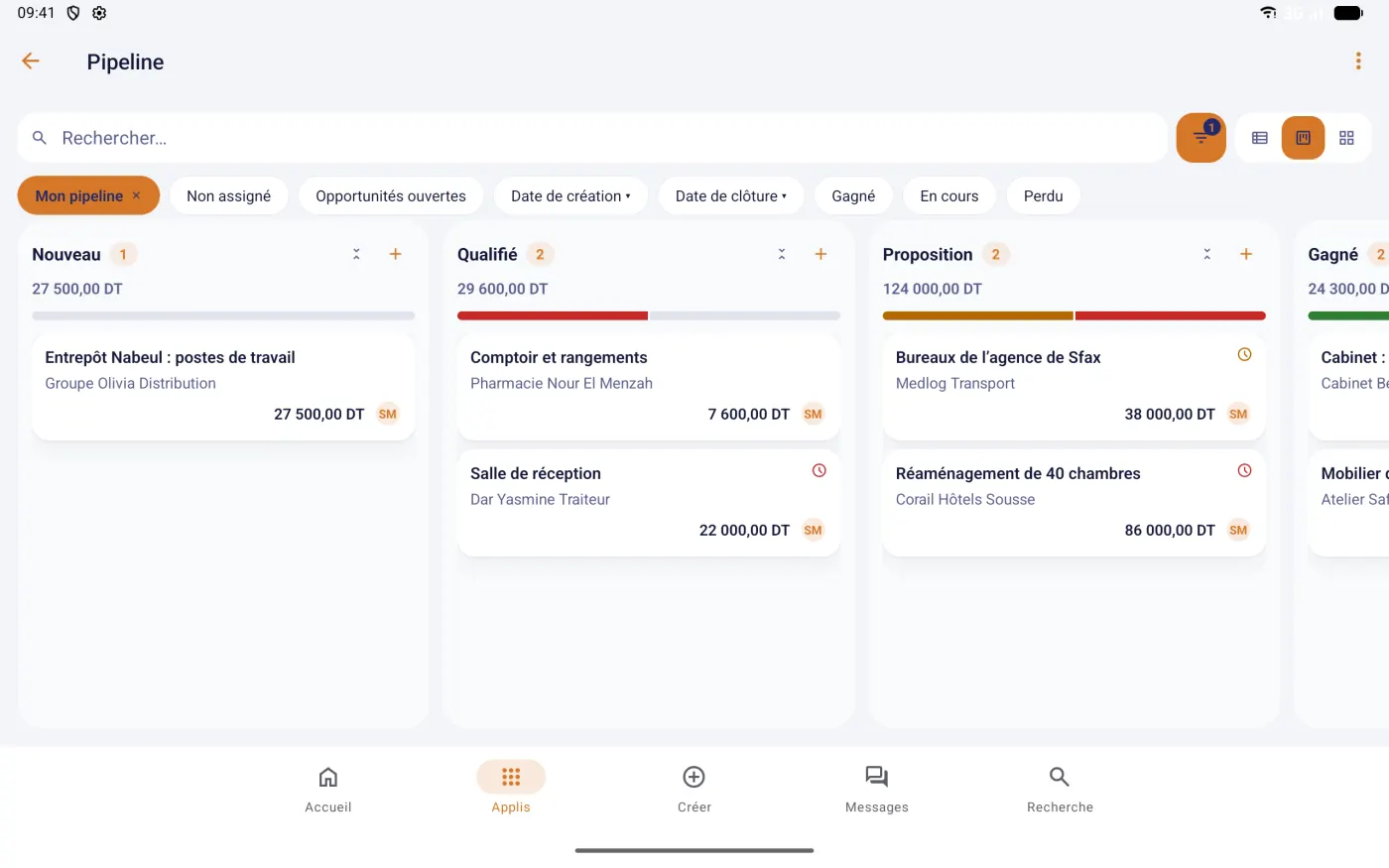The width and height of the screenshot is (1389, 868).
Task: Click the 124 000,00 DT Proposition total
Action: (x=933, y=289)
